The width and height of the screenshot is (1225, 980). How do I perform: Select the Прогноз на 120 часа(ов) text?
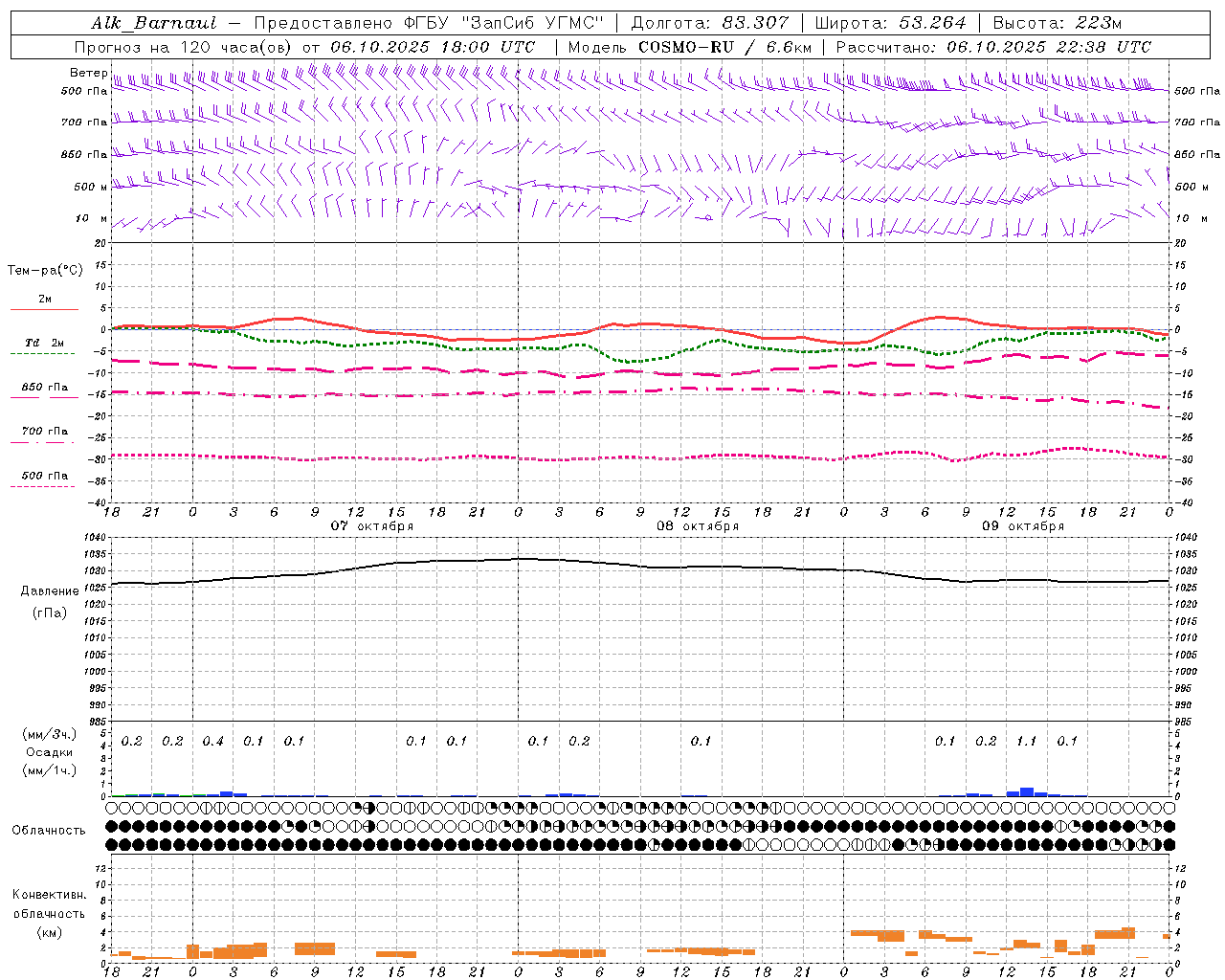tap(185, 47)
